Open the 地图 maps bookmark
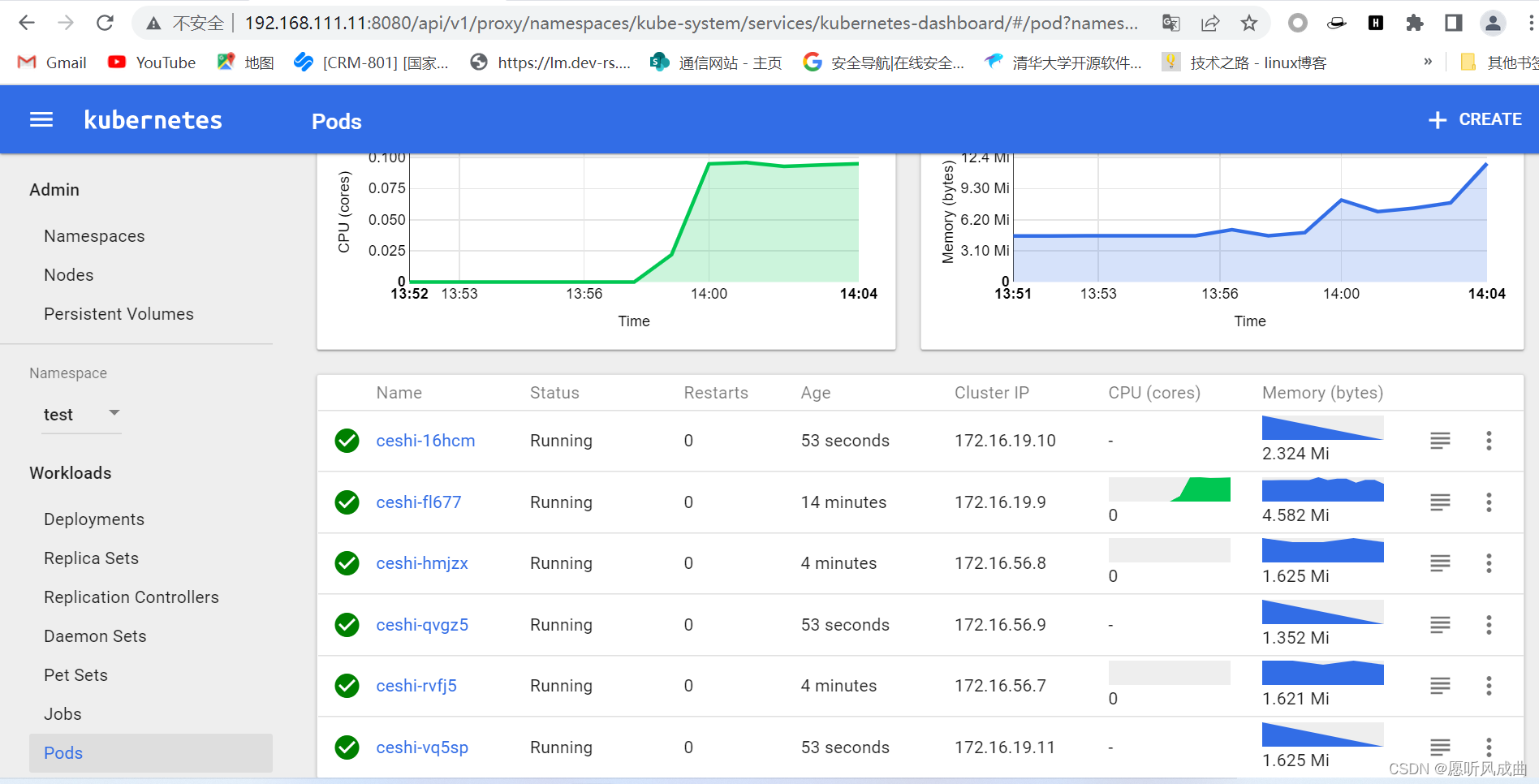 tap(245, 62)
